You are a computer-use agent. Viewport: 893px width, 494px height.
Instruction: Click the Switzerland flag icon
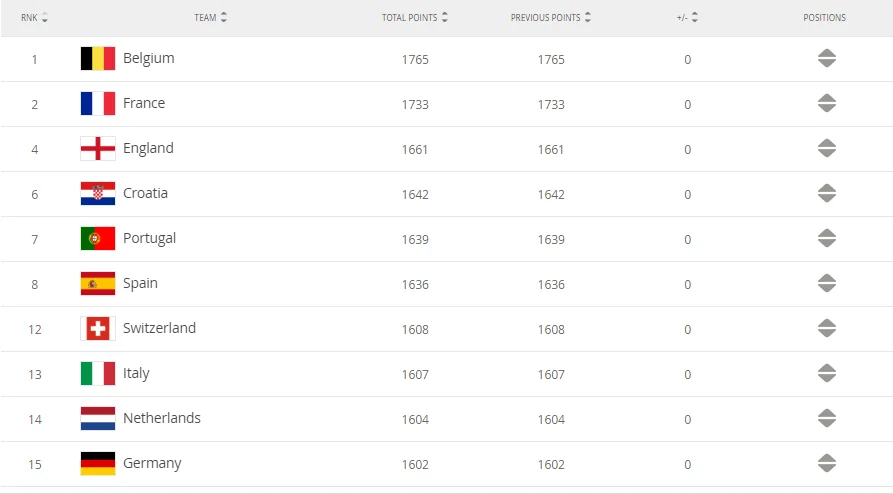pyautogui.click(x=98, y=329)
